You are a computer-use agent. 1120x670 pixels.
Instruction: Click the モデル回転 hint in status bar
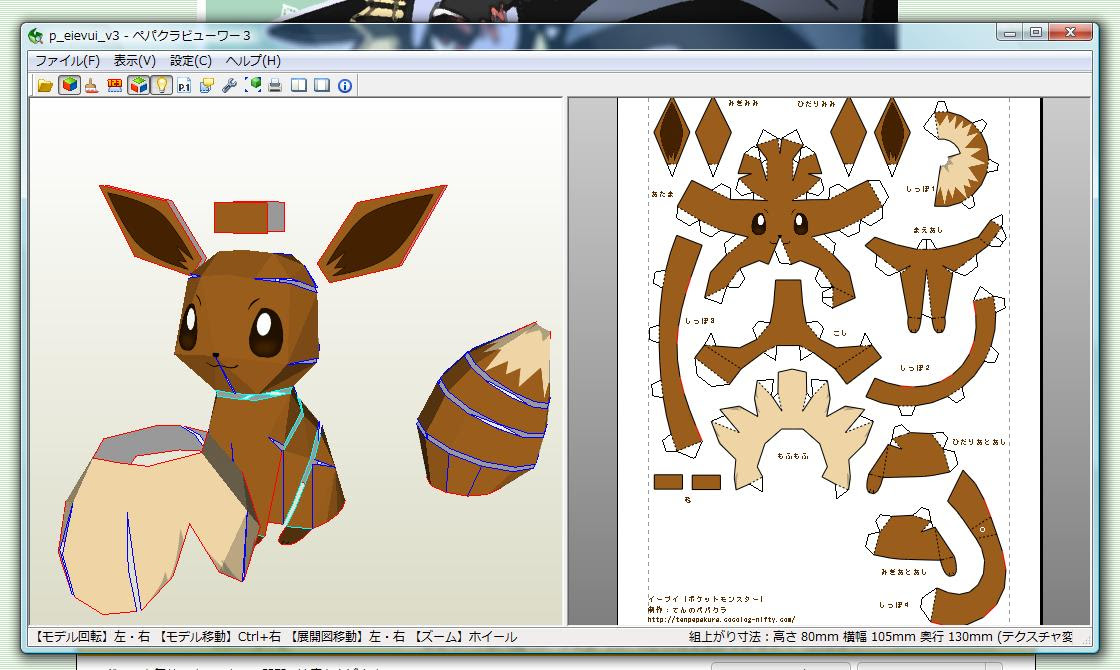click(91, 636)
